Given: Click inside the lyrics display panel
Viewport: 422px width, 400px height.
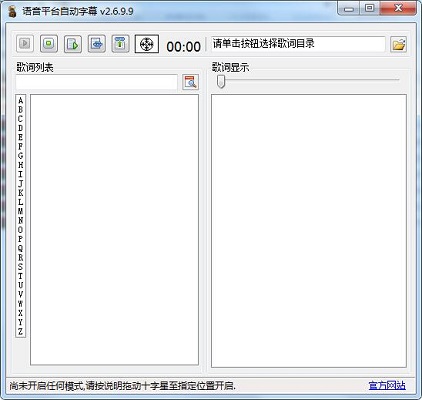Looking at the screenshot, I should 309,231.
